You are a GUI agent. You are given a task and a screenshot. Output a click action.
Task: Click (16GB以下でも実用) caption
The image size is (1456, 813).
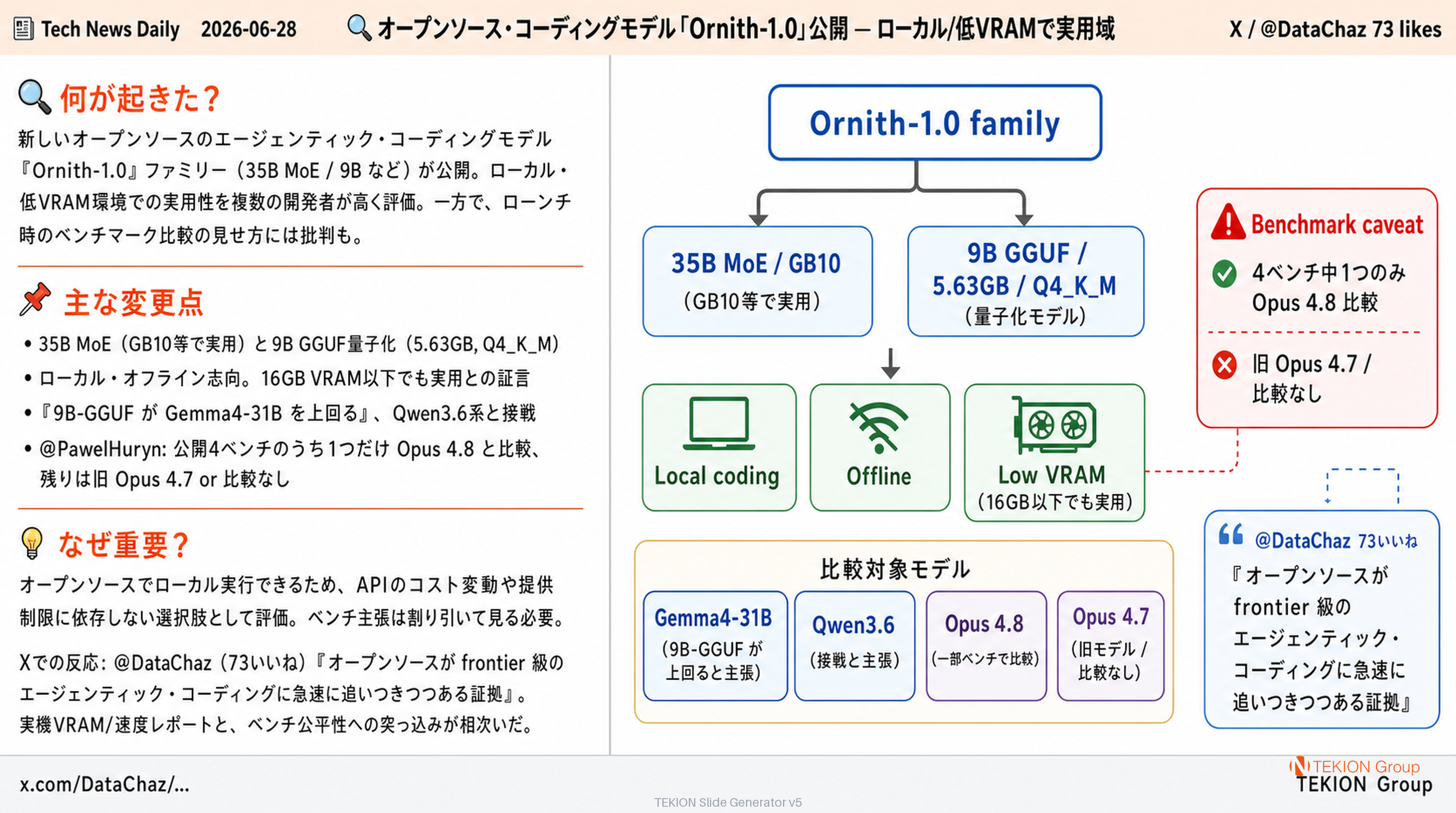point(1054,501)
